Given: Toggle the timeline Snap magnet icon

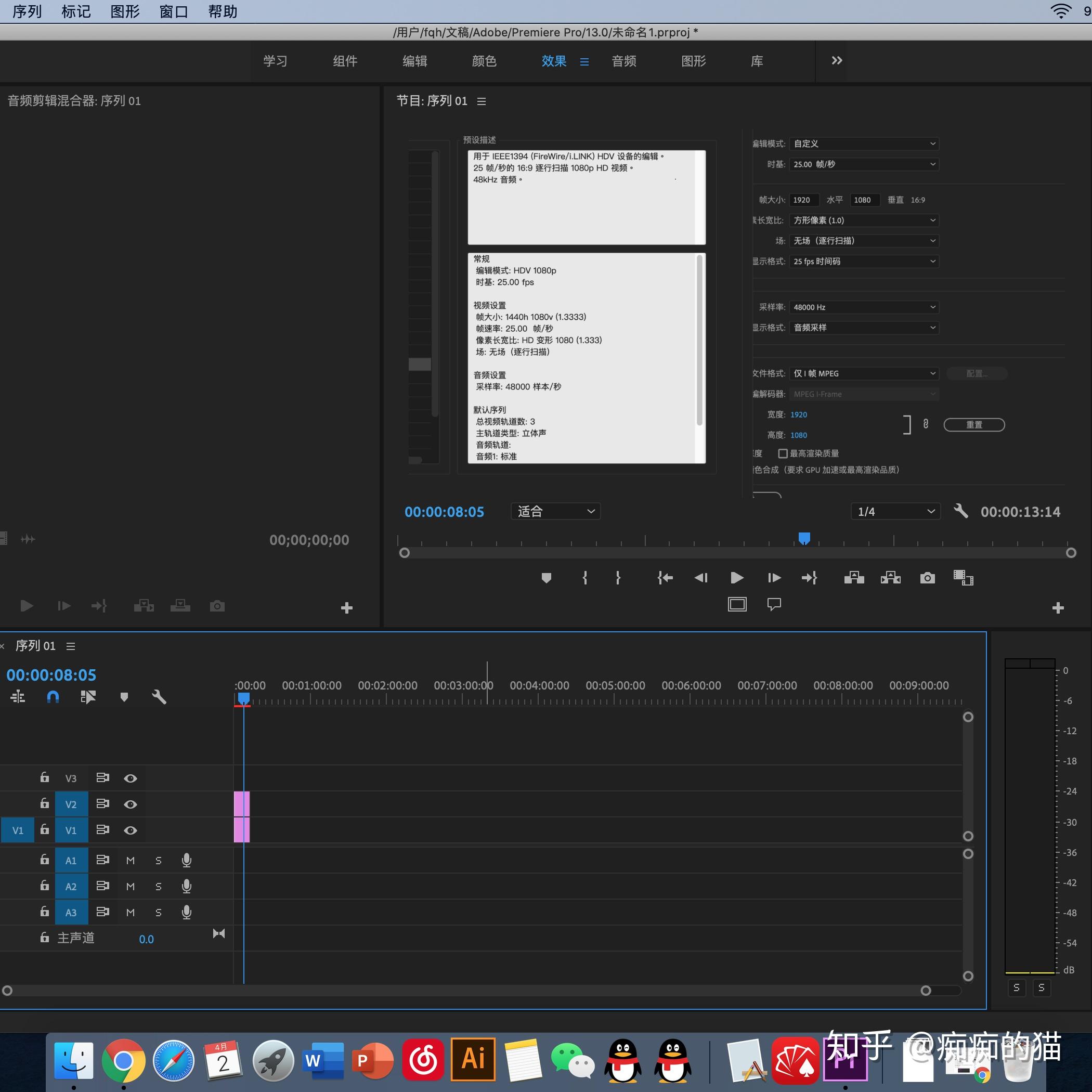Looking at the screenshot, I should click(53, 697).
